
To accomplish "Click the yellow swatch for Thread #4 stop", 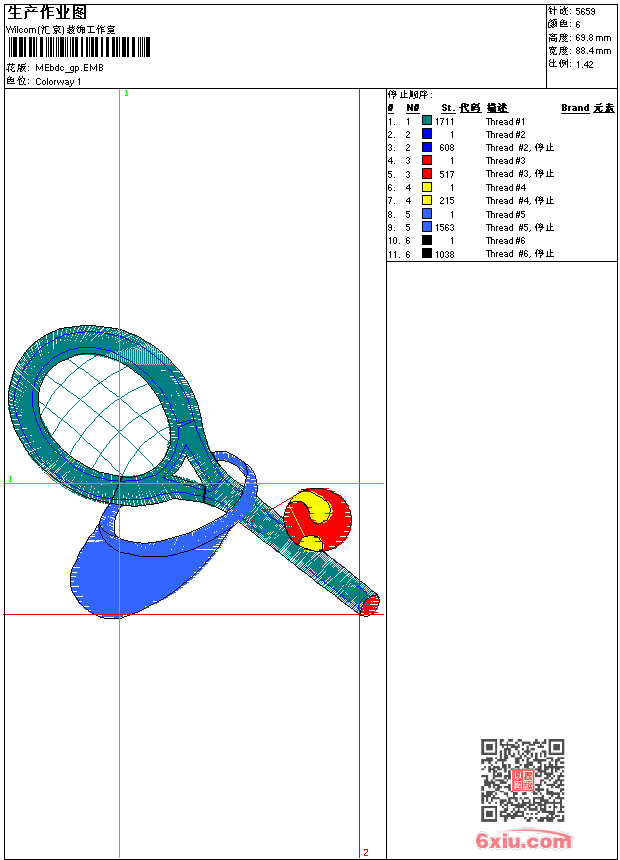I will click(x=426, y=200).
